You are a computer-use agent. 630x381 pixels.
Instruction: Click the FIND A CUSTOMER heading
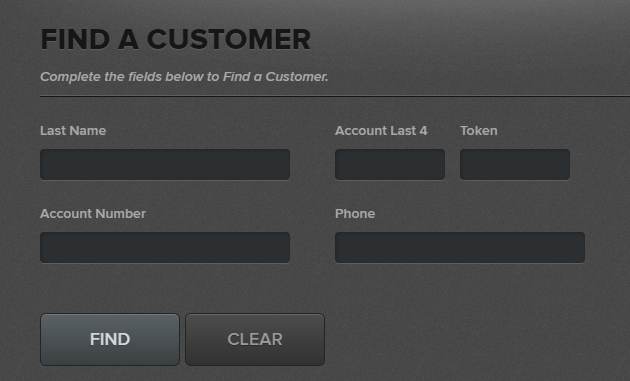[176, 39]
